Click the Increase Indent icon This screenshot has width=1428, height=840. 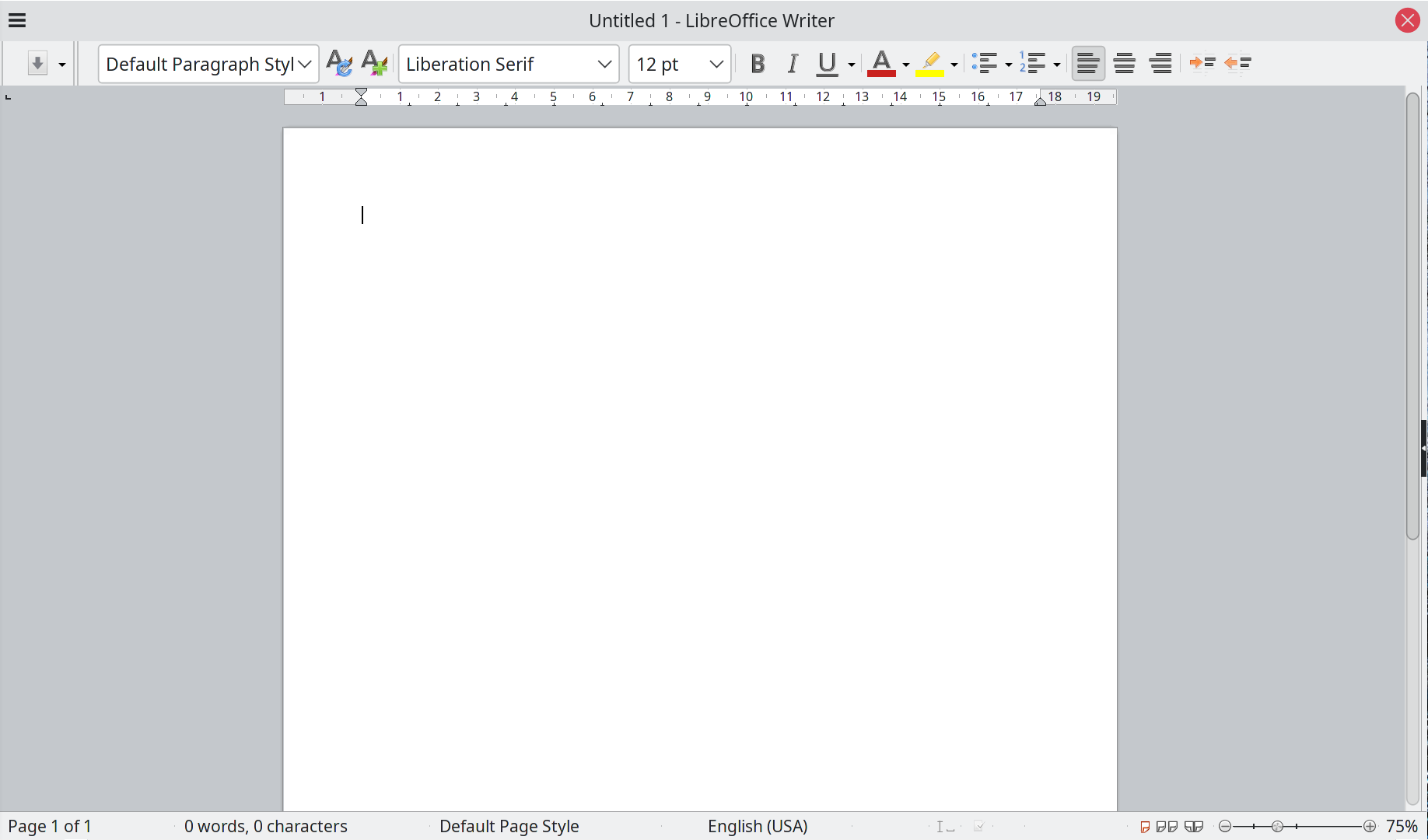[1202, 64]
